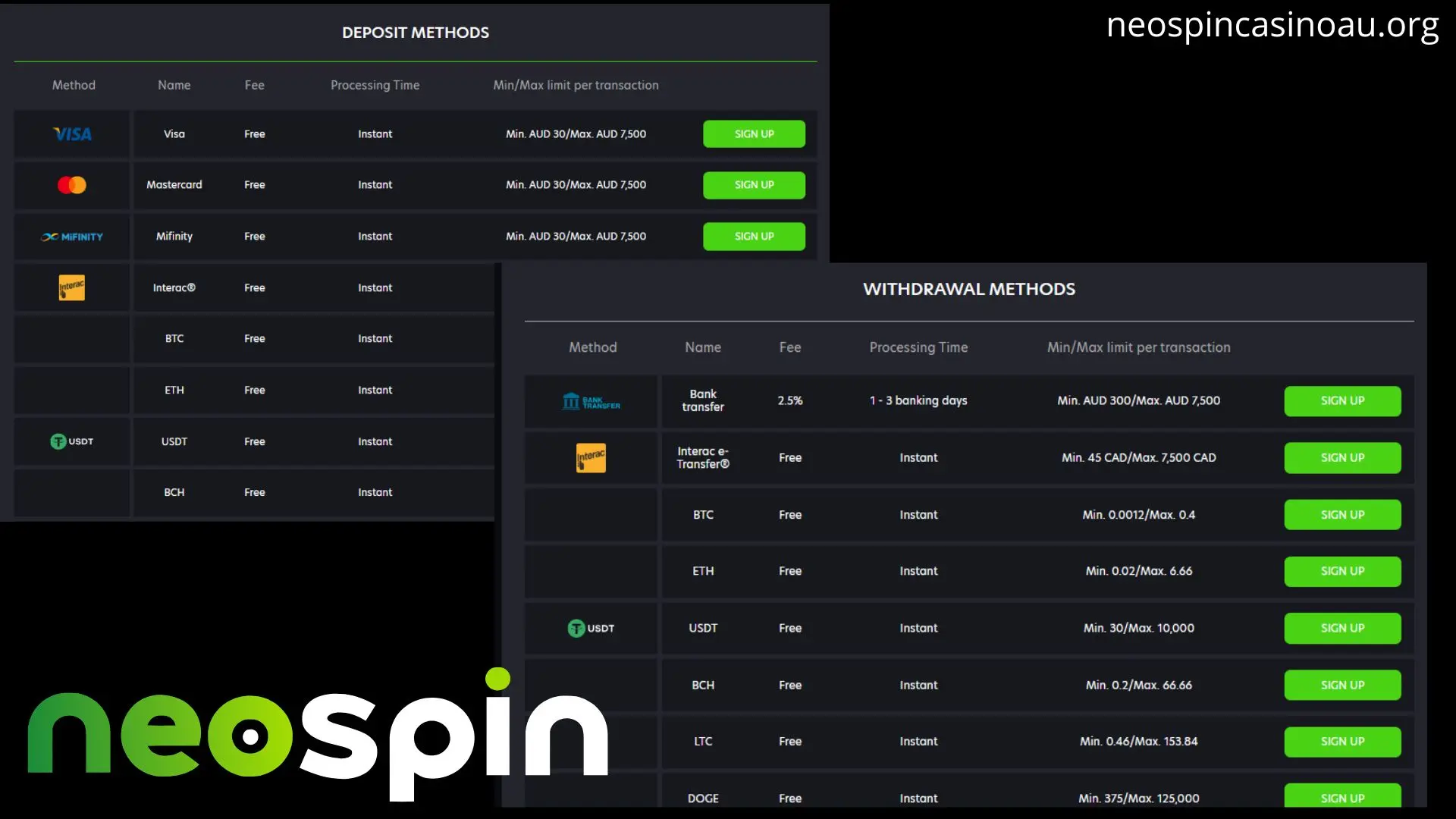Select LTC name in withdrawal table
The height and width of the screenshot is (819, 1456).
703,742
